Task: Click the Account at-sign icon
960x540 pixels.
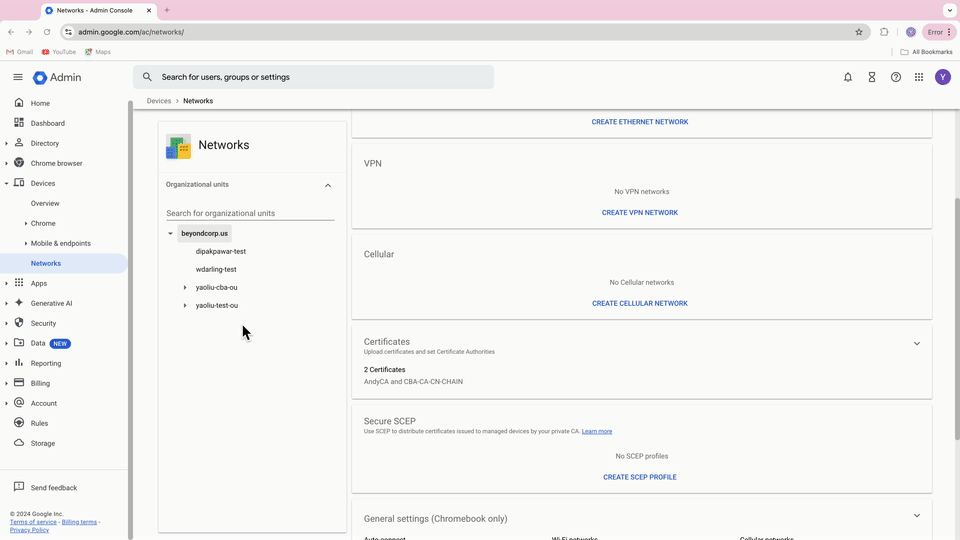Action: tap(19, 403)
